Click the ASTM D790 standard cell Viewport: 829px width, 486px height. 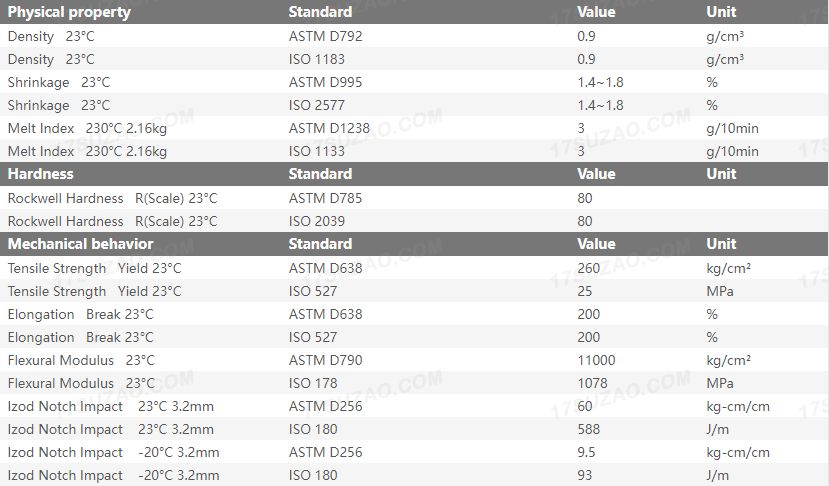[x=326, y=360]
